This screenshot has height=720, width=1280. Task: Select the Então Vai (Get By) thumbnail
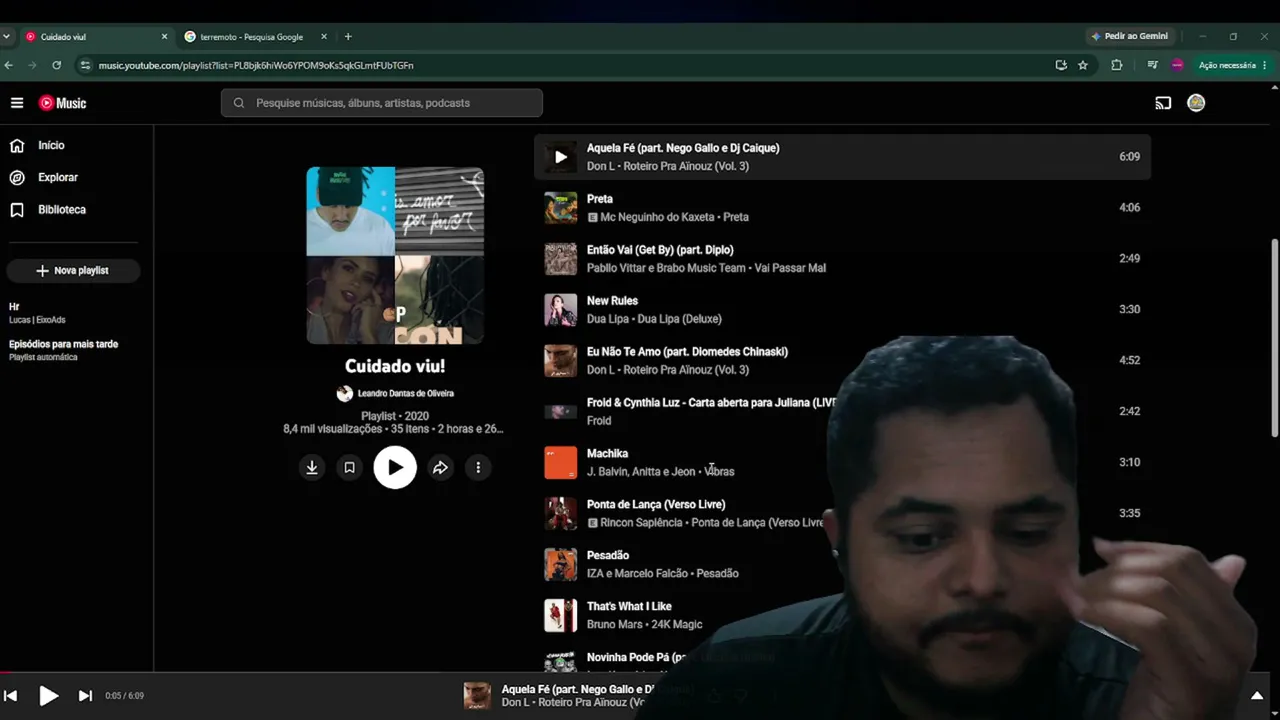tap(560, 259)
